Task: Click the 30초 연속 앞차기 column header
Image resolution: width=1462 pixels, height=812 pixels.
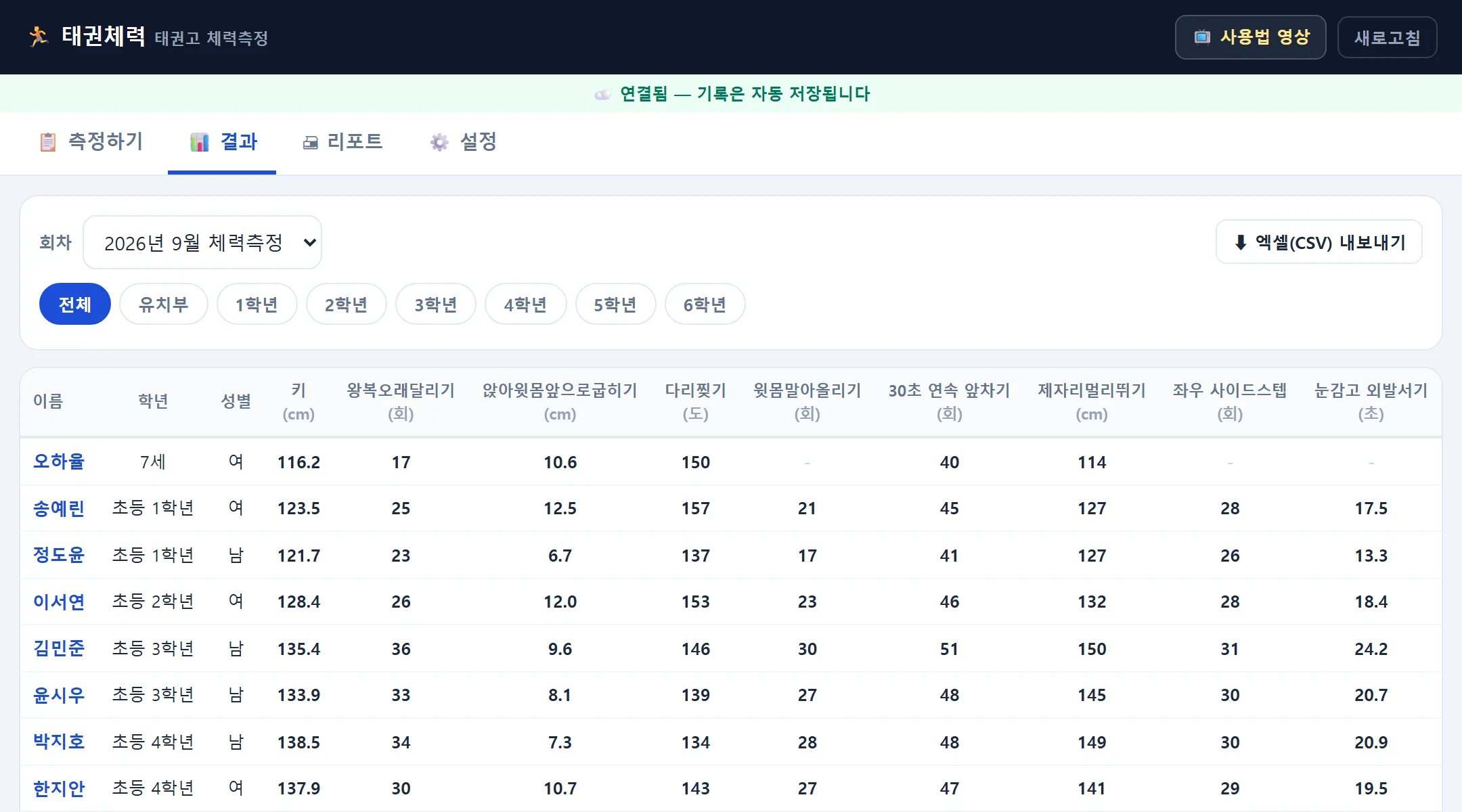Action: (x=950, y=401)
